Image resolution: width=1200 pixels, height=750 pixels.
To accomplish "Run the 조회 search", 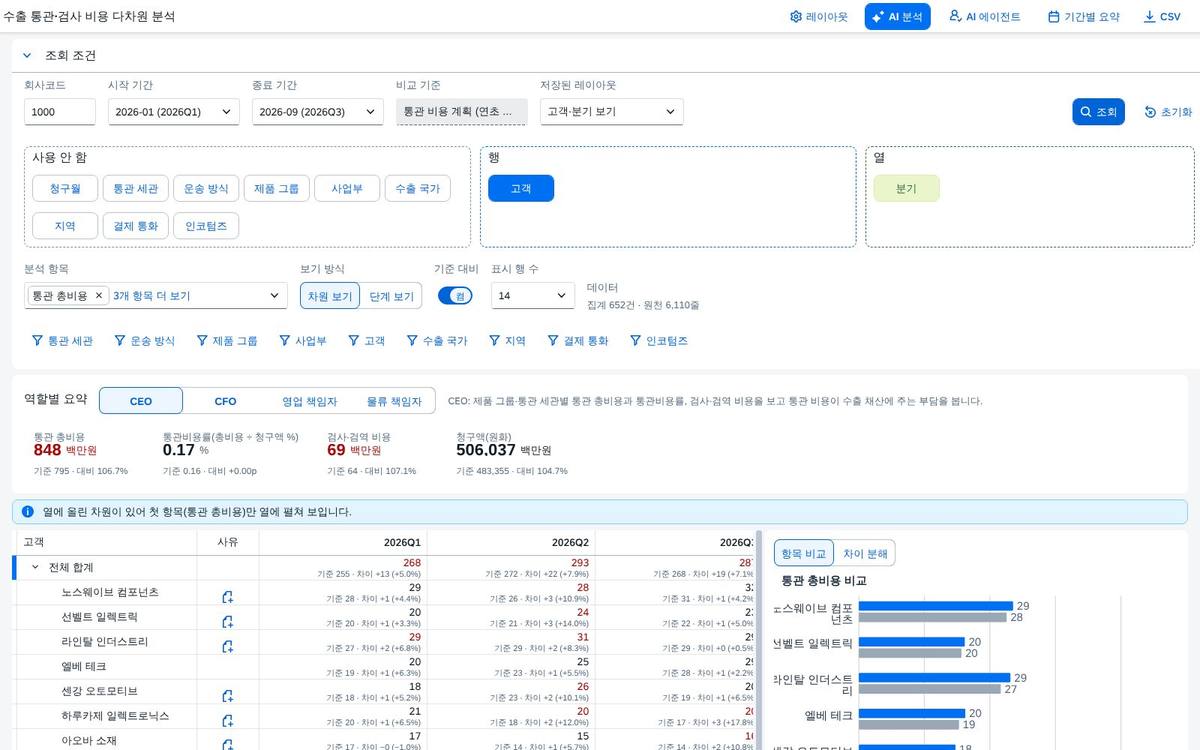I will click(x=1099, y=112).
